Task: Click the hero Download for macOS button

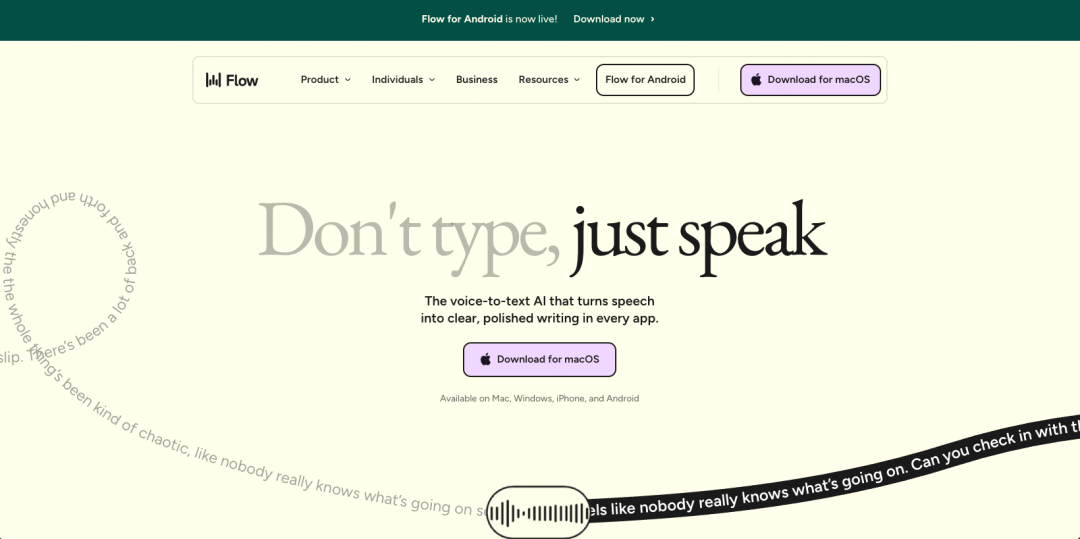Action: (x=539, y=359)
